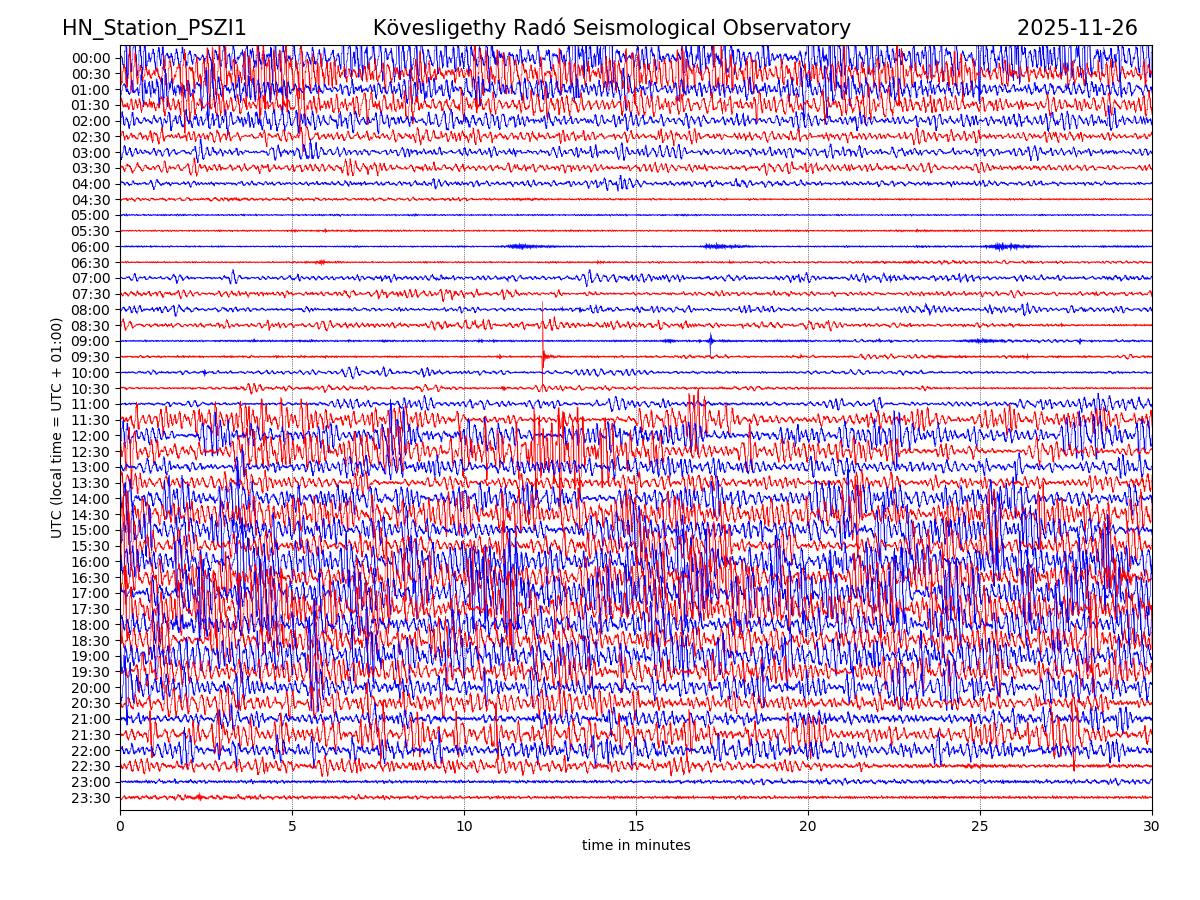The image size is (1200, 900).
Task: Click the blue spike on the 09:00 trace
Action: (711, 341)
